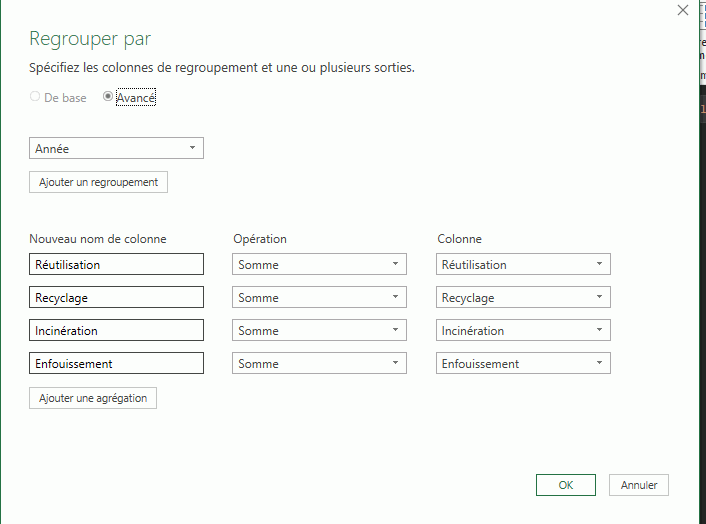Open the Réutilisation Colonne dropdown

click(523, 265)
